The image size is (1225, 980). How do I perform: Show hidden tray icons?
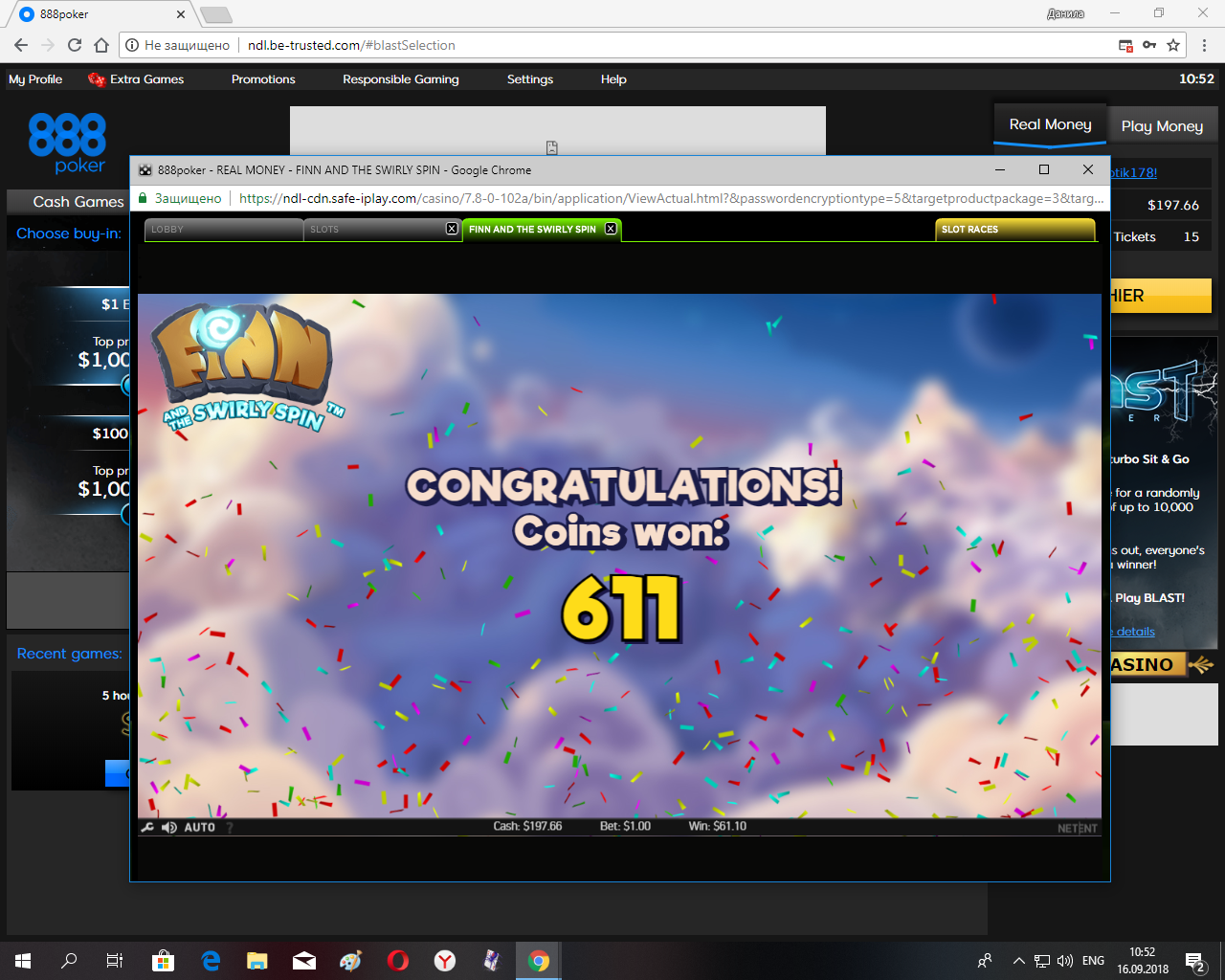(1019, 961)
